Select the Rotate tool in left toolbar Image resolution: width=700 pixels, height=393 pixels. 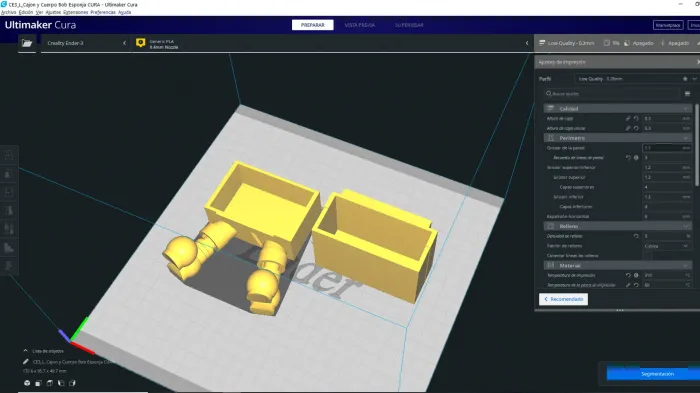[x=9, y=192]
